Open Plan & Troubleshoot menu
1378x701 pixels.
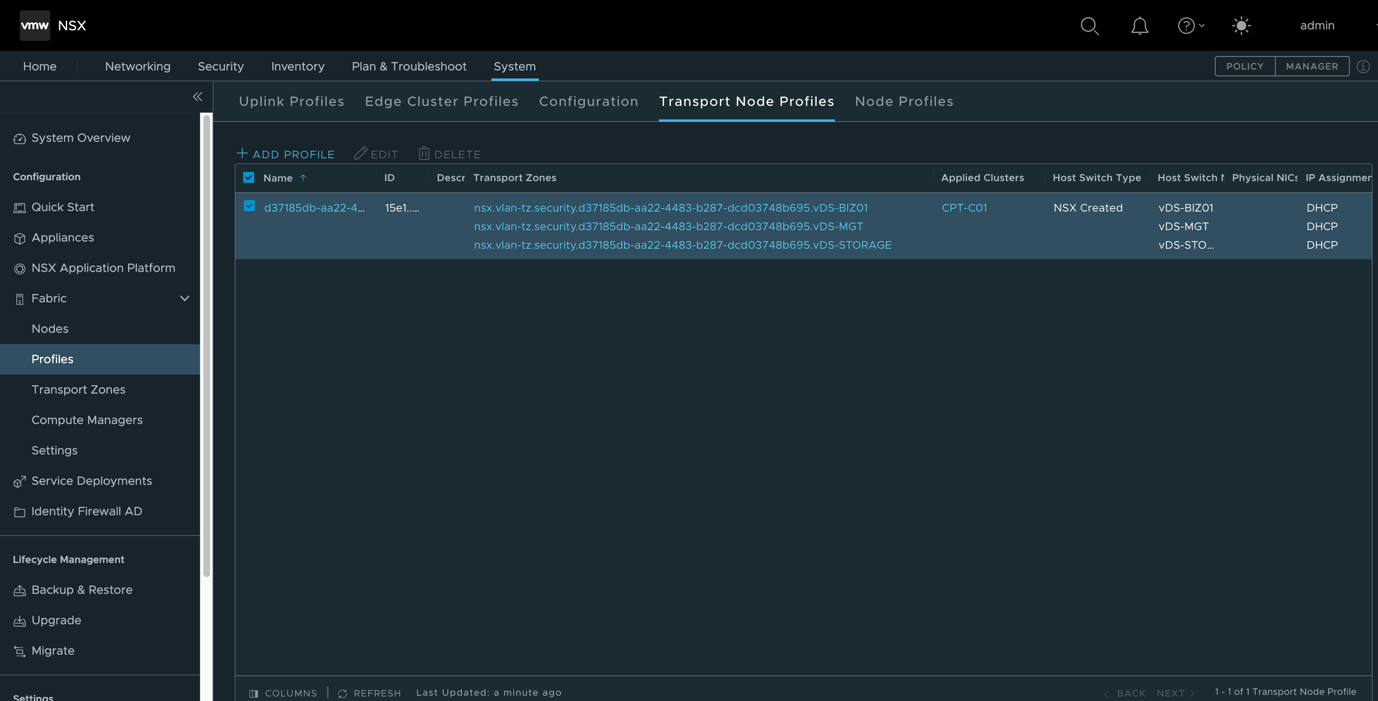(409, 66)
